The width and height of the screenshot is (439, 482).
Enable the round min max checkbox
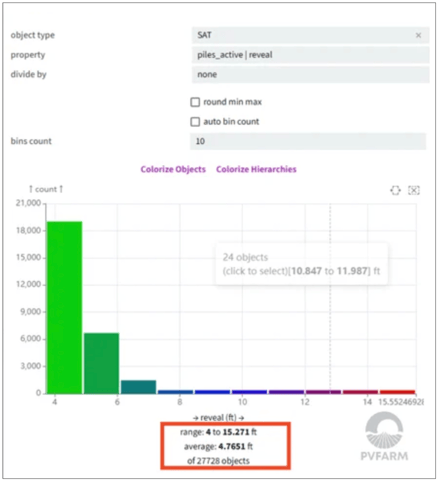coord(195,102)
